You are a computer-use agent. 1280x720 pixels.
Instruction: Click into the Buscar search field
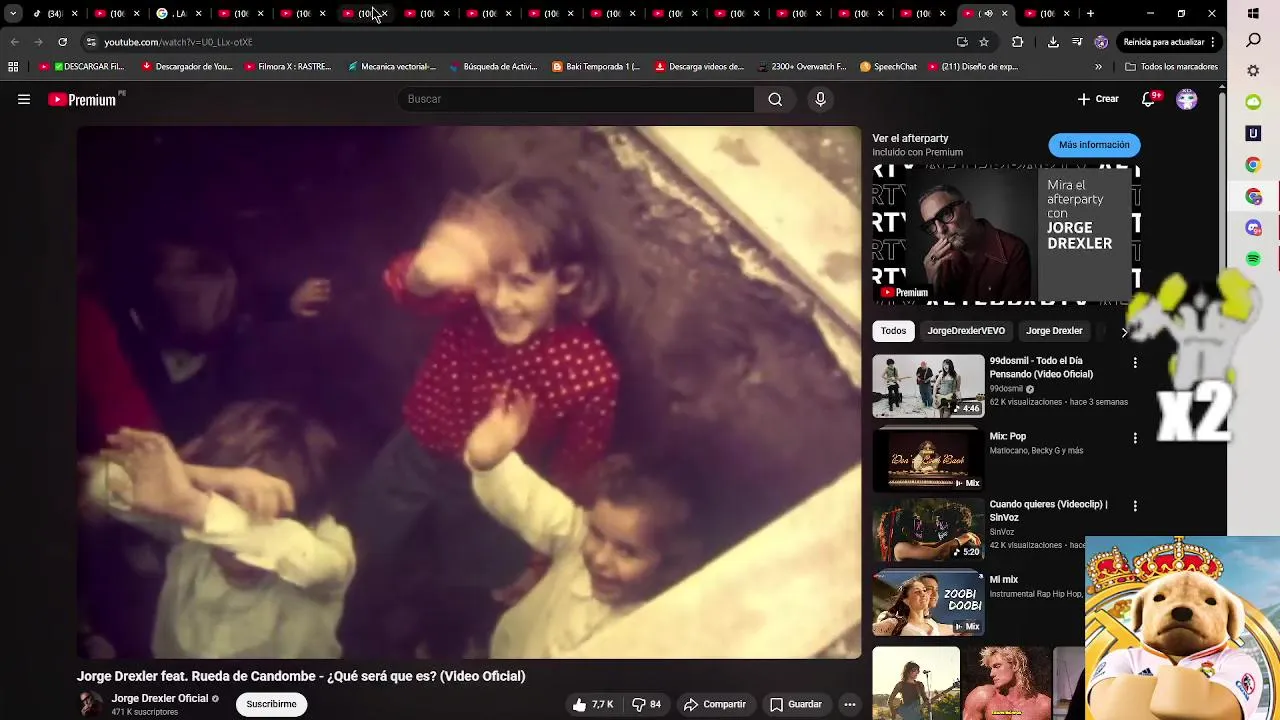coord(575,99)
